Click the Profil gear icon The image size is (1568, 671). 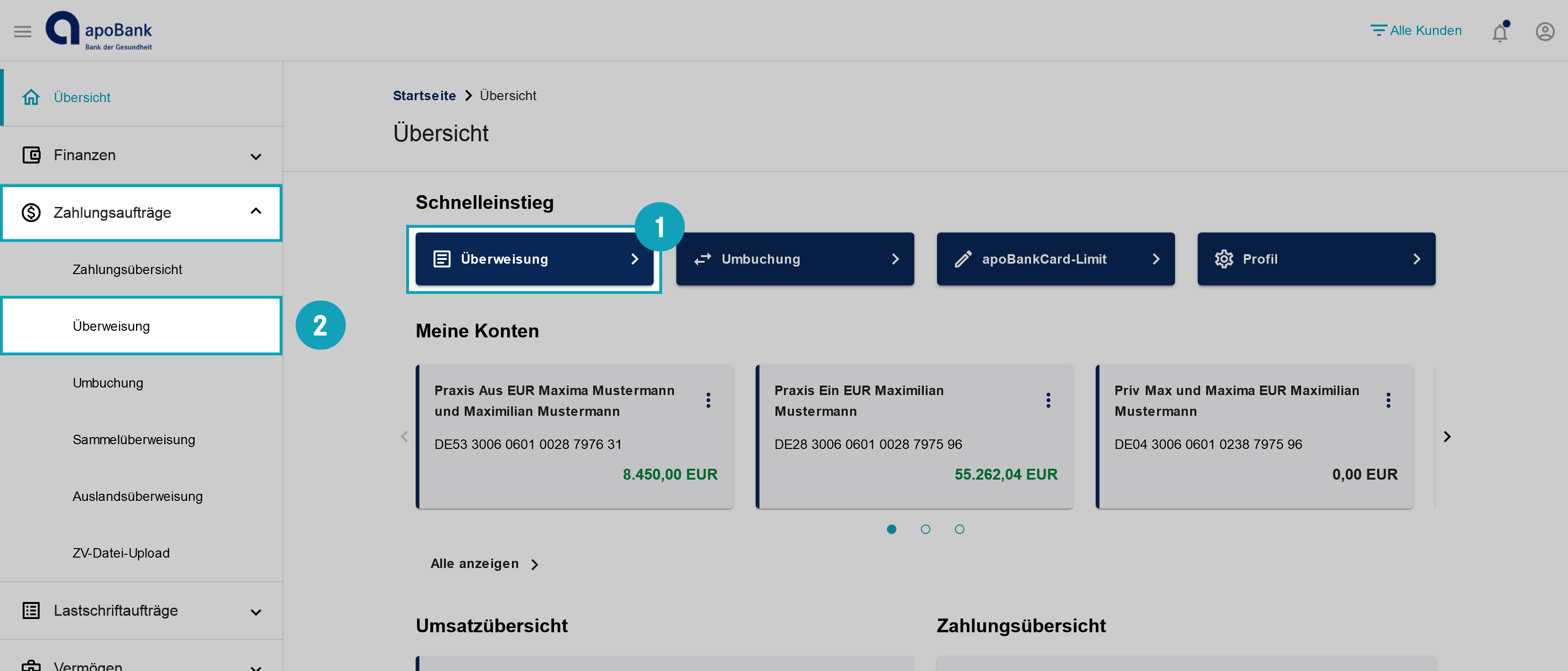pyautogui.click(x=1224, y=259)
